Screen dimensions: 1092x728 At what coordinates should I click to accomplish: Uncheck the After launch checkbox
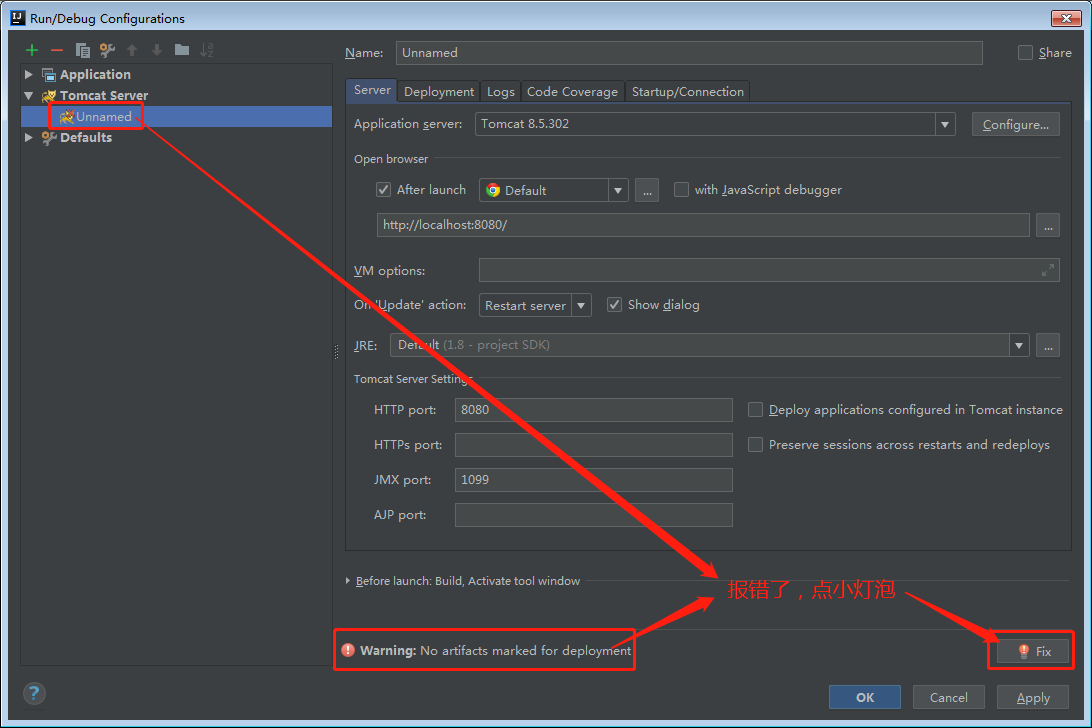click(384, 189)
